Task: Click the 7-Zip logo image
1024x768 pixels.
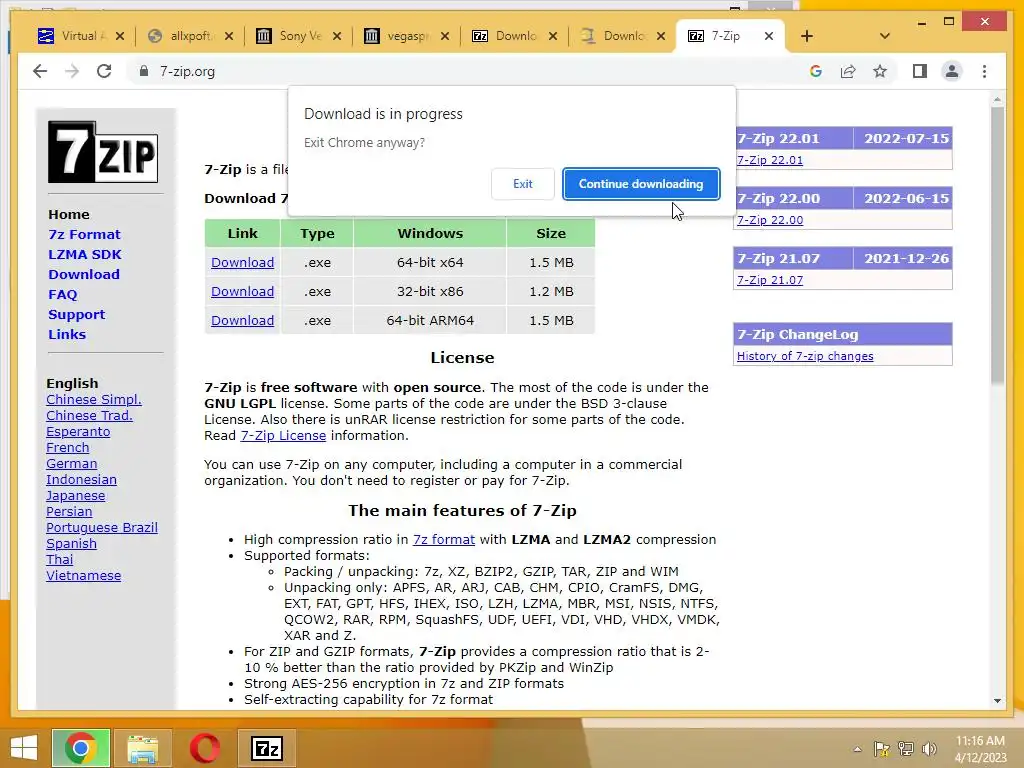Action: 103,152
